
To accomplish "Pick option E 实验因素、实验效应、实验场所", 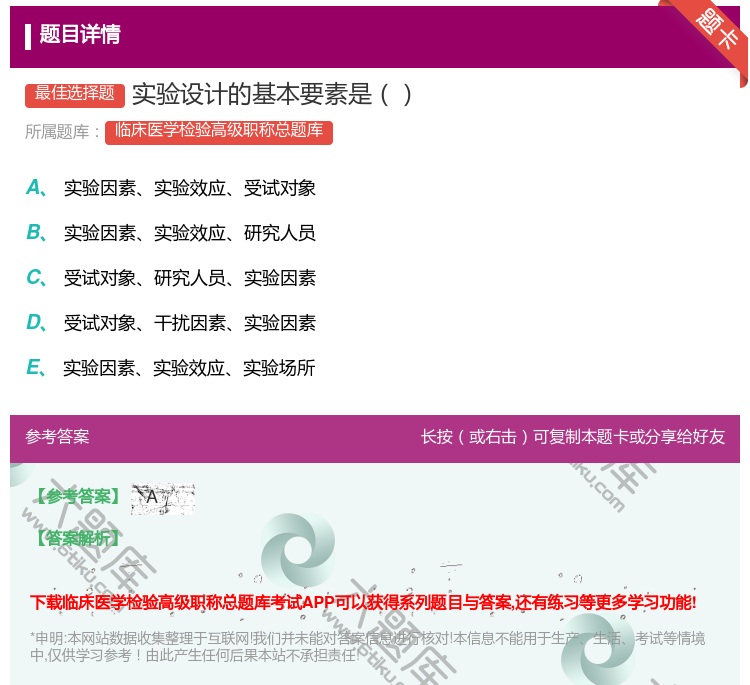I will (x=170, y=368).
